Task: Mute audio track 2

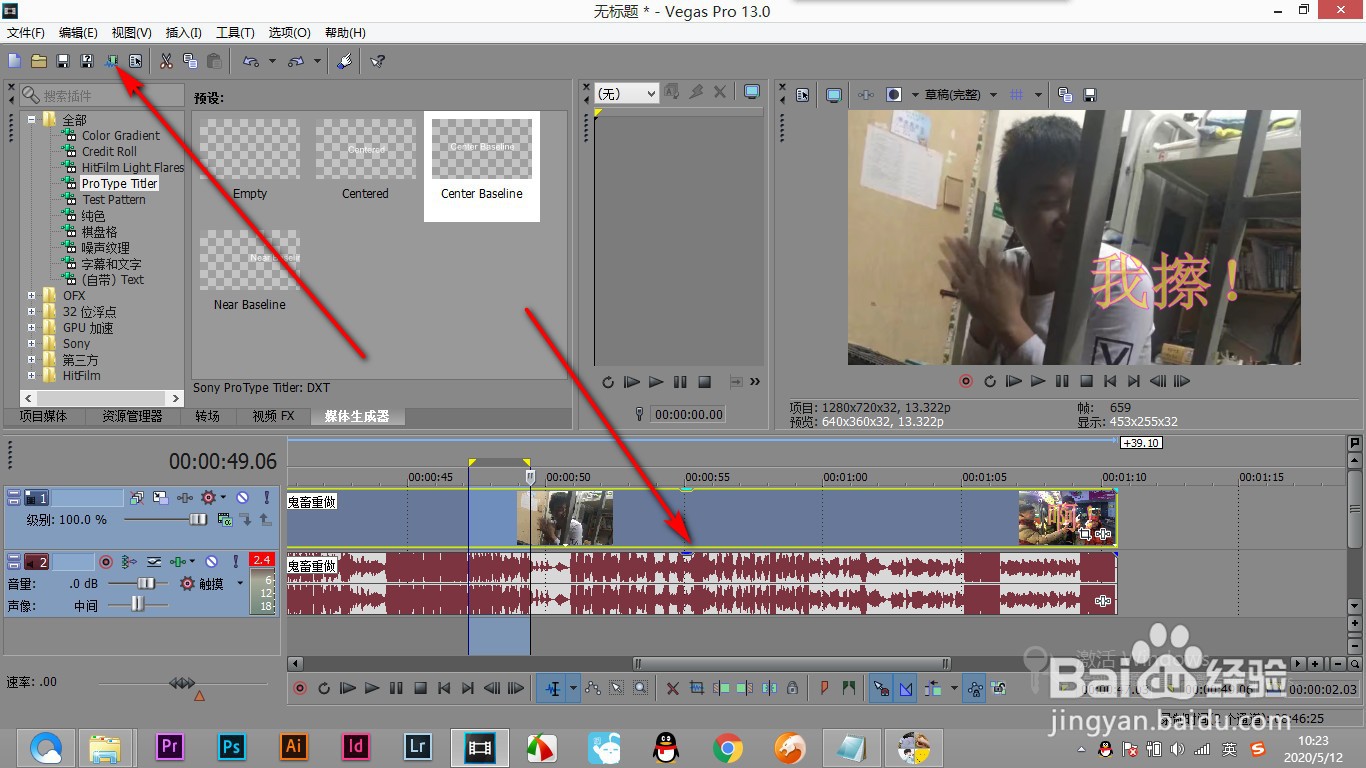Action: tap(211, 561)
